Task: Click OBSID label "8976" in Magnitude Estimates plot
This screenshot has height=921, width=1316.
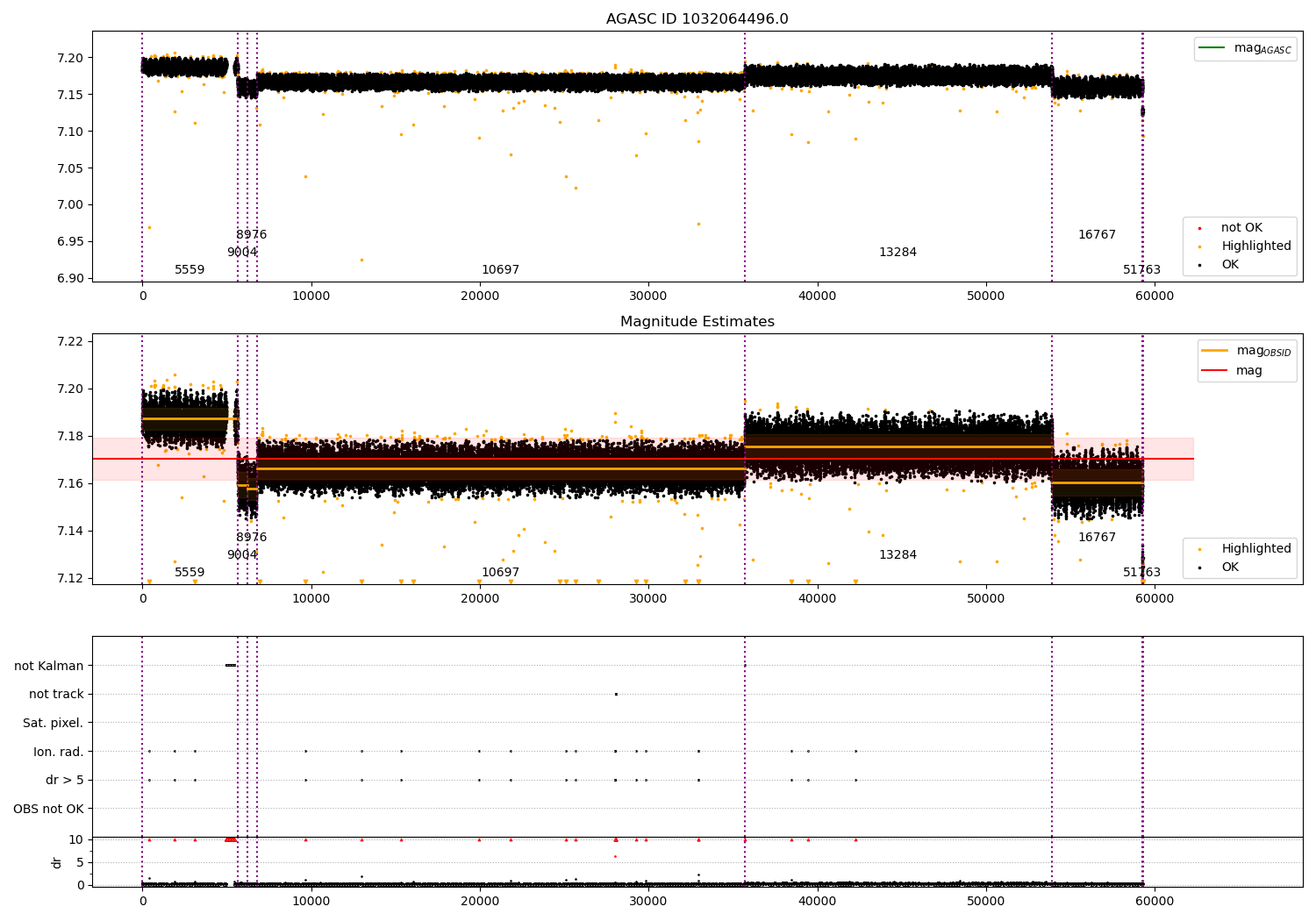Action: click(252, 538)
